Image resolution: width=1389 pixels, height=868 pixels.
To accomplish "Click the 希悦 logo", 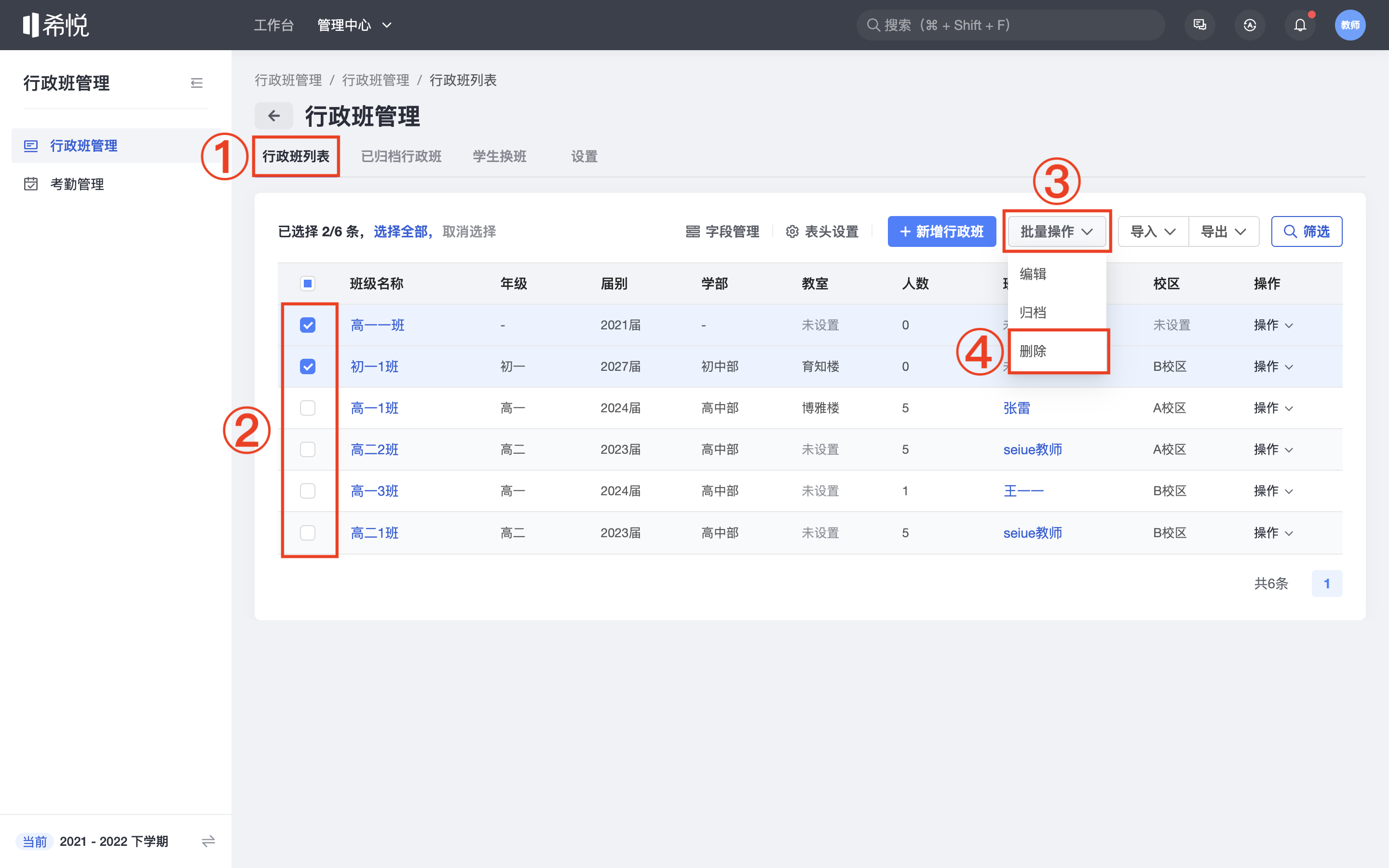I will pos(55,25).
